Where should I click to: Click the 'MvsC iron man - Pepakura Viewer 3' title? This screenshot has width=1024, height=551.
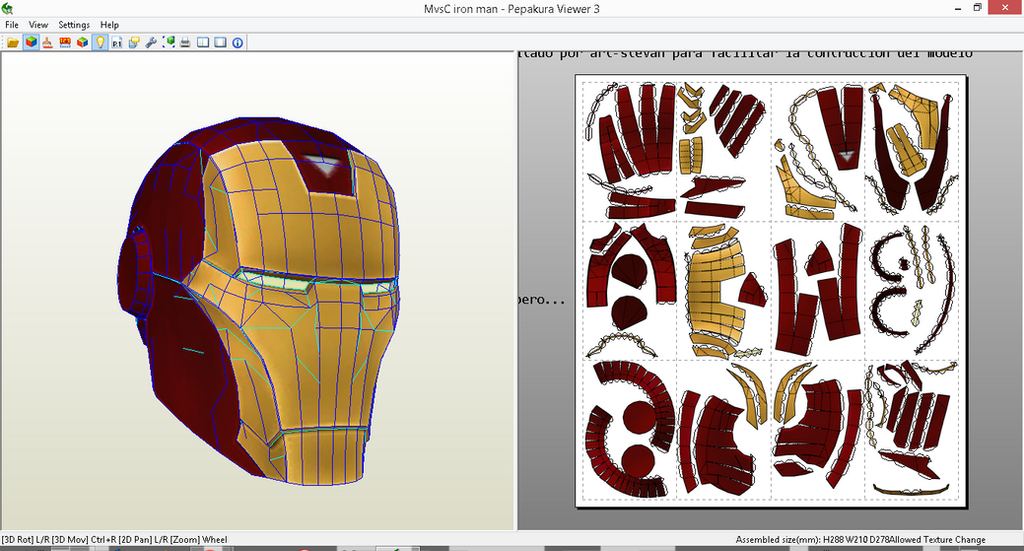click(511, 8)
